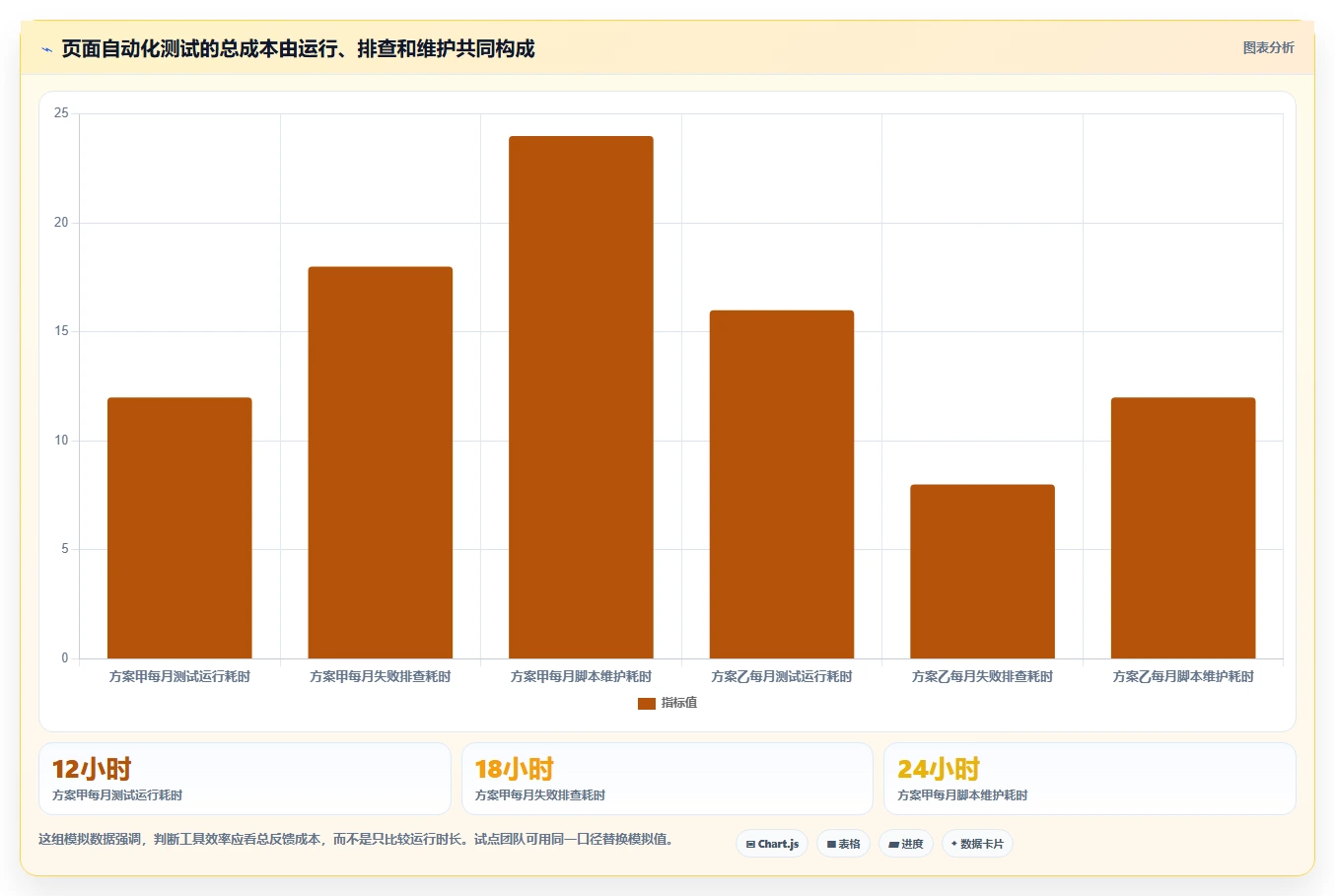Toggle the 指标值 legend color swatch
Image resolution: width=1335 pixels, height=896 pixels.
[647, 703]
